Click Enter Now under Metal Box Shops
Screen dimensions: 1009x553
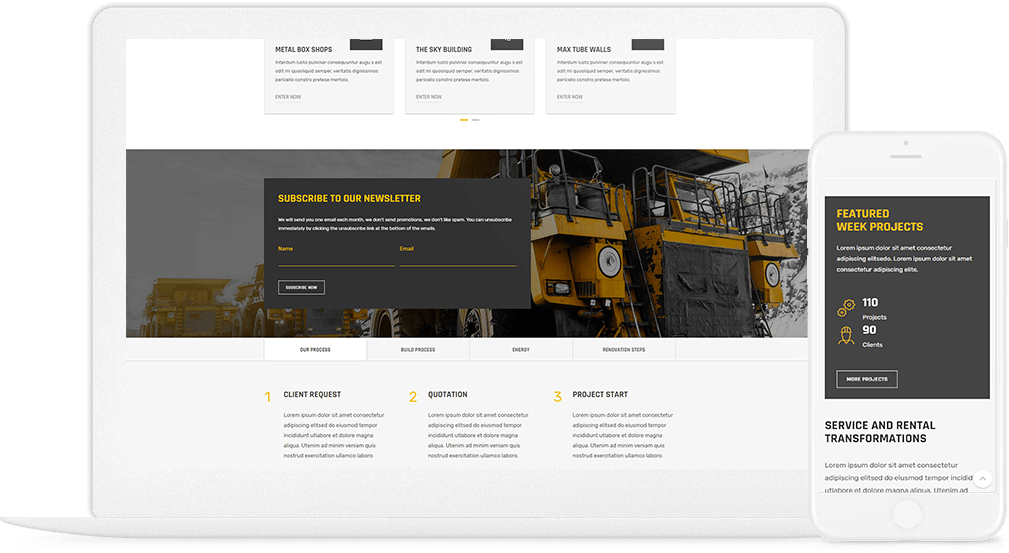pyautogui.click(x=288, y=97)
